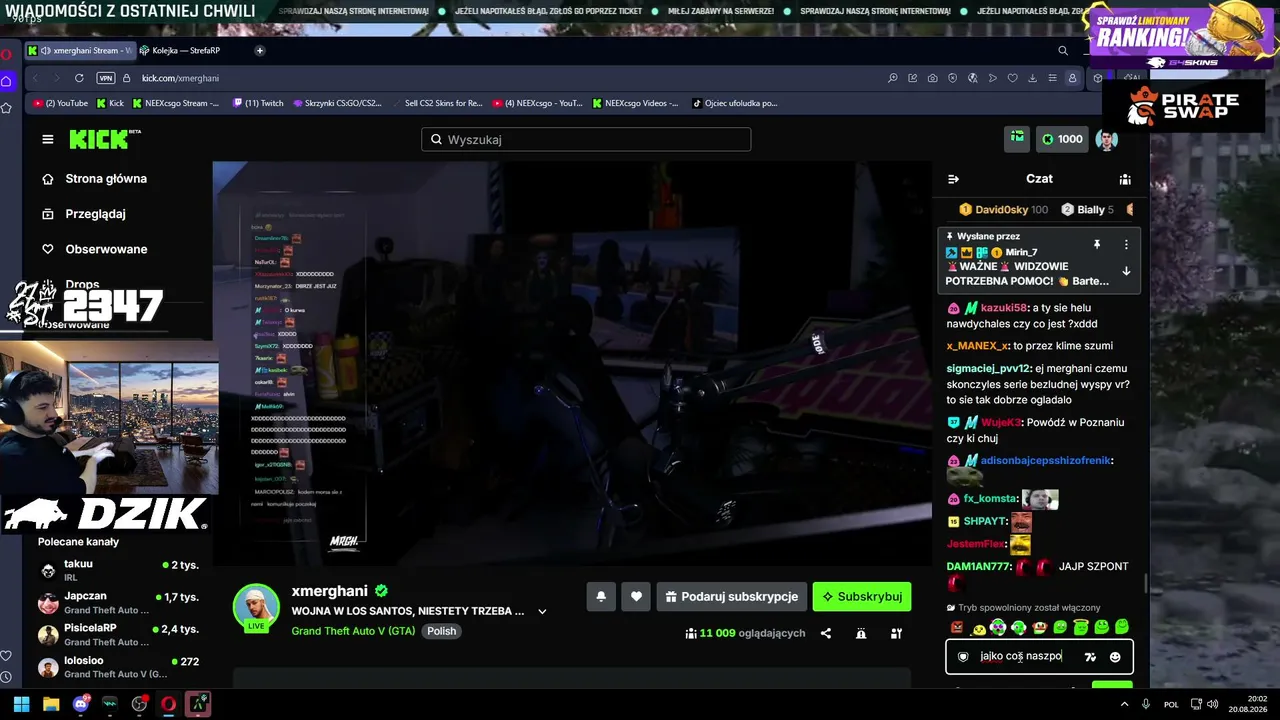Screen dimensions: 1280x720
Task: Collapse the chat panel with the arrow icon
Action: click(953, 179)
